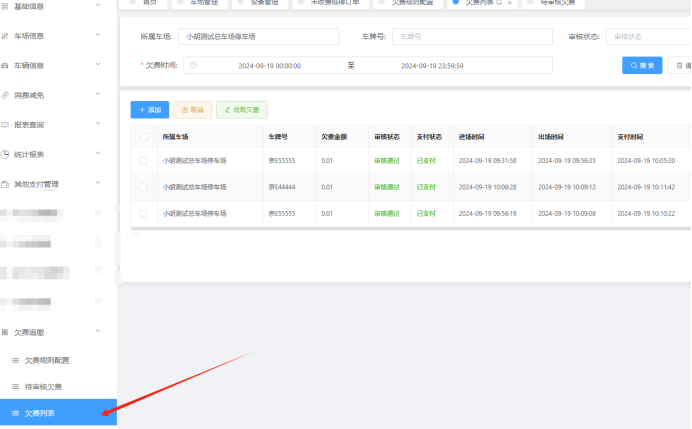Click 审核通过 in the 京E44444 row
This screenshot has height=429, width=692.
(x=387, y=187)
